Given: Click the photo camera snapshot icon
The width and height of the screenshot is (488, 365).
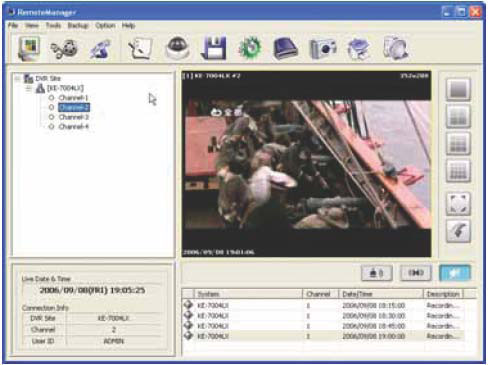Looking at the screenshot, I should (323, 49).
